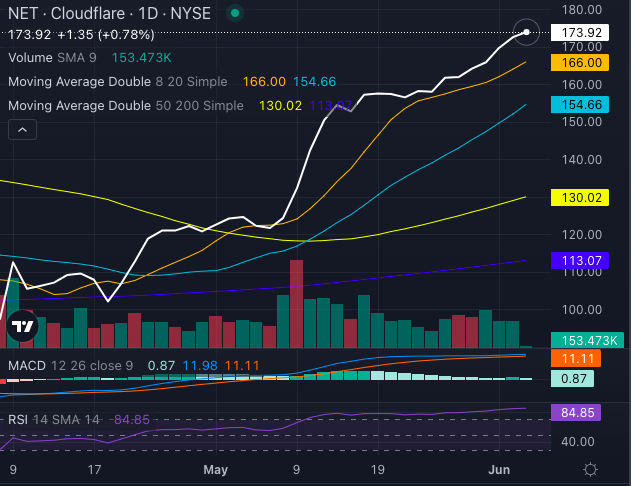The width and height of the screenshot is (631, 486).
Task: Select the MACD 12 26 close 9 legend
Action: tap(70, 366)
